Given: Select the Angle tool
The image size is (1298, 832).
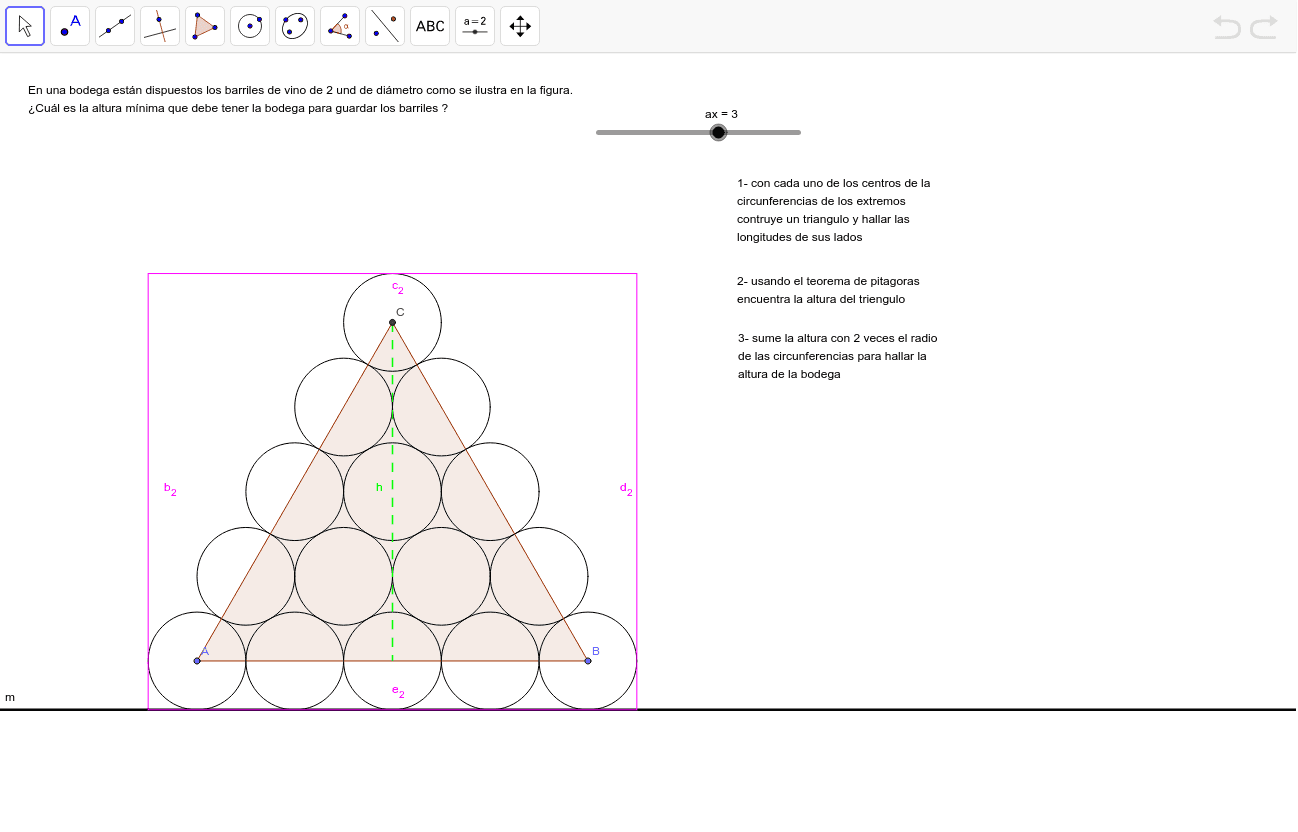Looking at the screenshot, I should pos(340,26).
